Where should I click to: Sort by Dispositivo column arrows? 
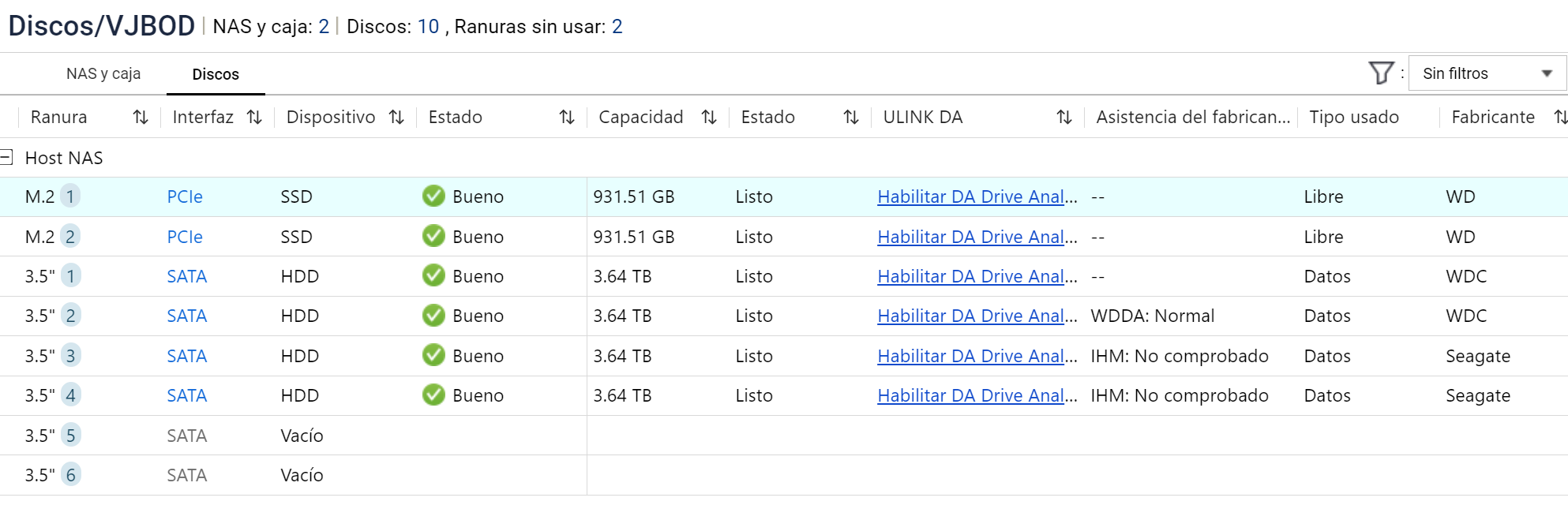point(396,118)
